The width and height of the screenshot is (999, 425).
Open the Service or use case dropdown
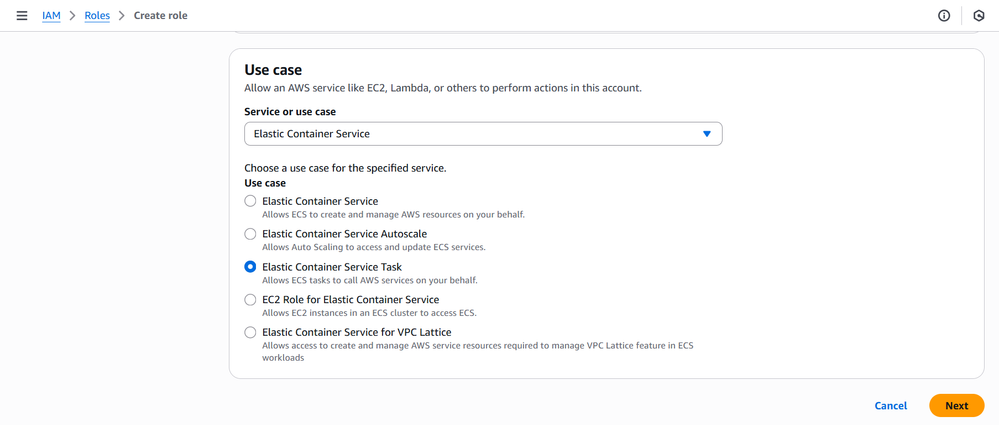[482, 134]
